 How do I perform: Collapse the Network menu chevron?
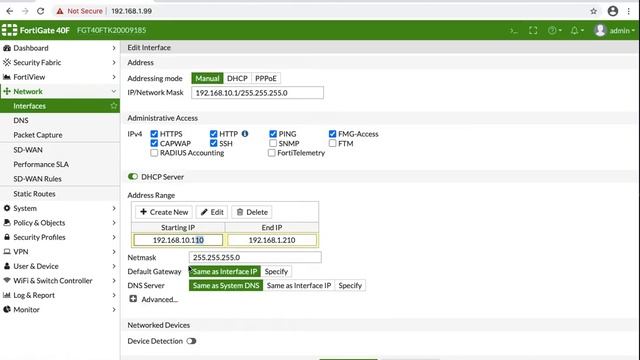pyautogui.click(x=113, y=91)
